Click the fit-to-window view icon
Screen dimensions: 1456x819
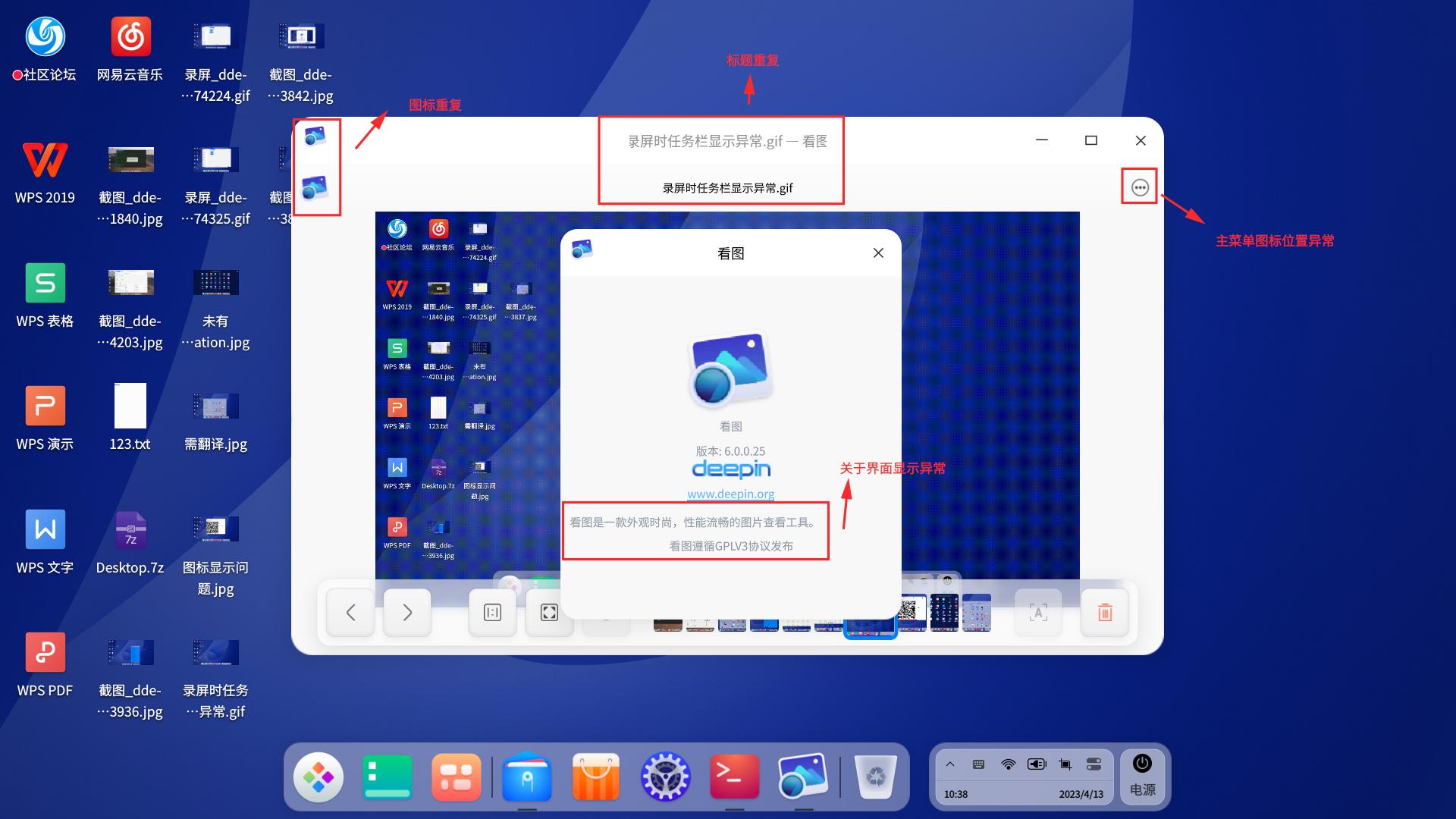549,612
